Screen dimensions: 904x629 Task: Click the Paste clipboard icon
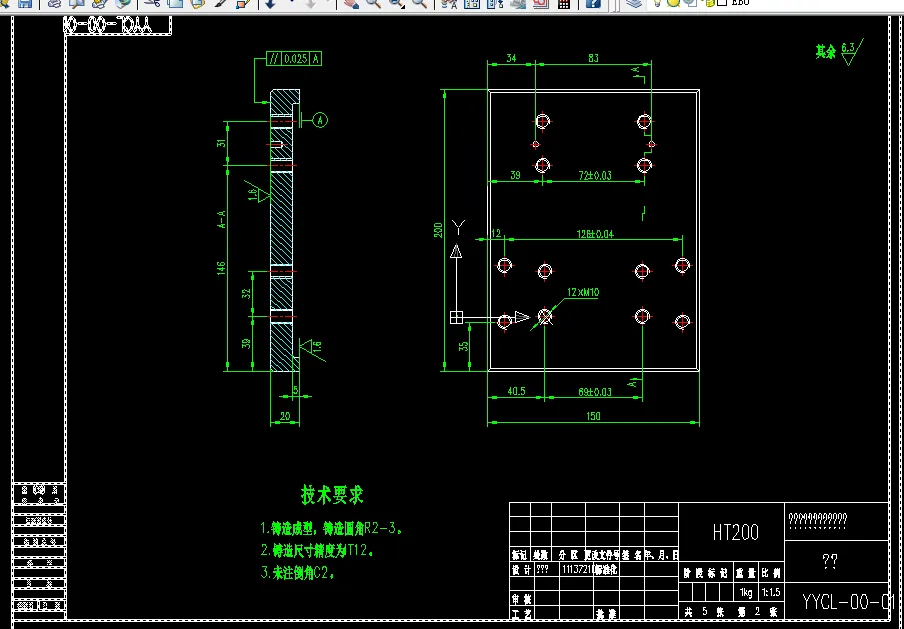(x=197, y=3)
